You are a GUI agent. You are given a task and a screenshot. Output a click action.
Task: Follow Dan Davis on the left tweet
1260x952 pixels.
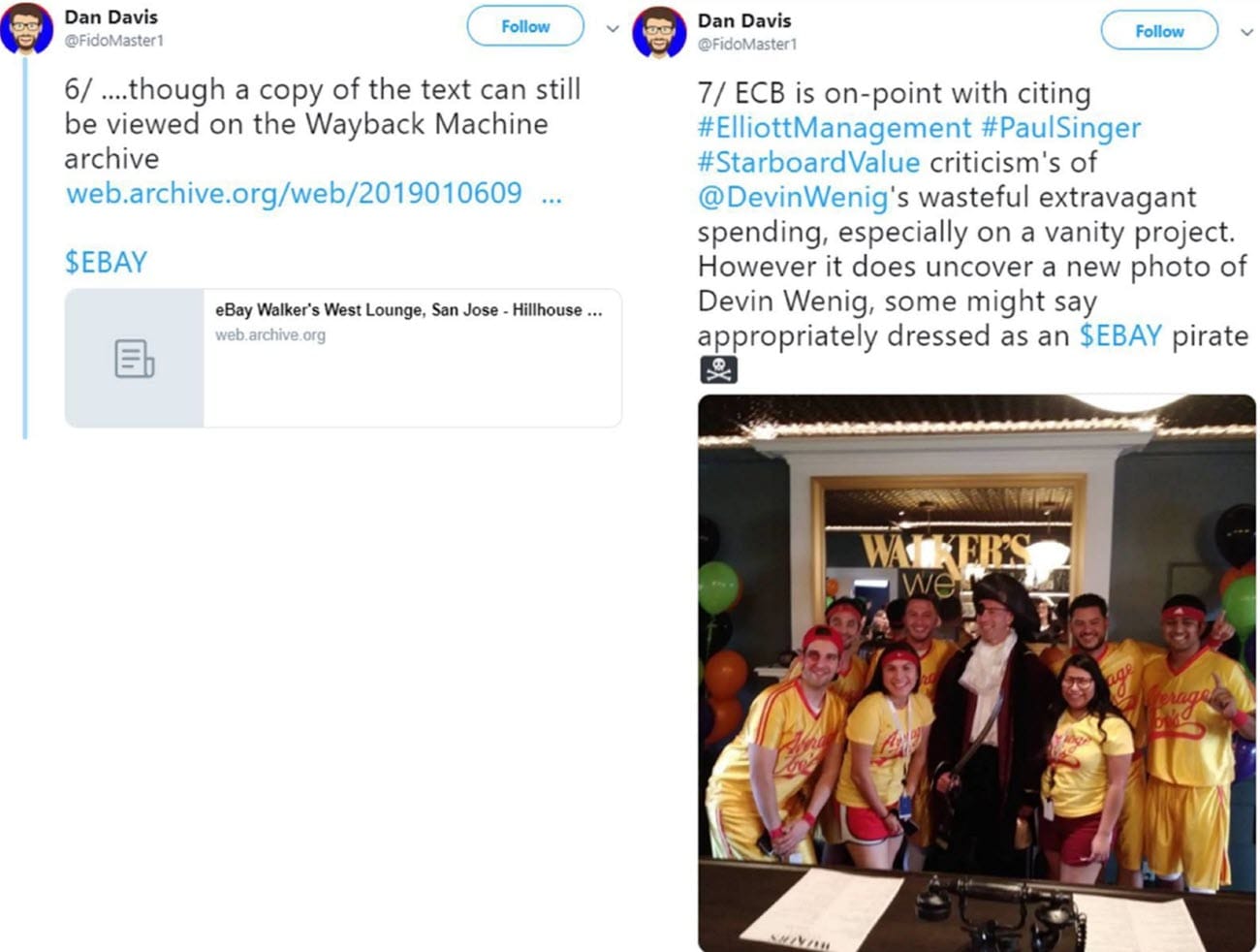click(525, 26)
